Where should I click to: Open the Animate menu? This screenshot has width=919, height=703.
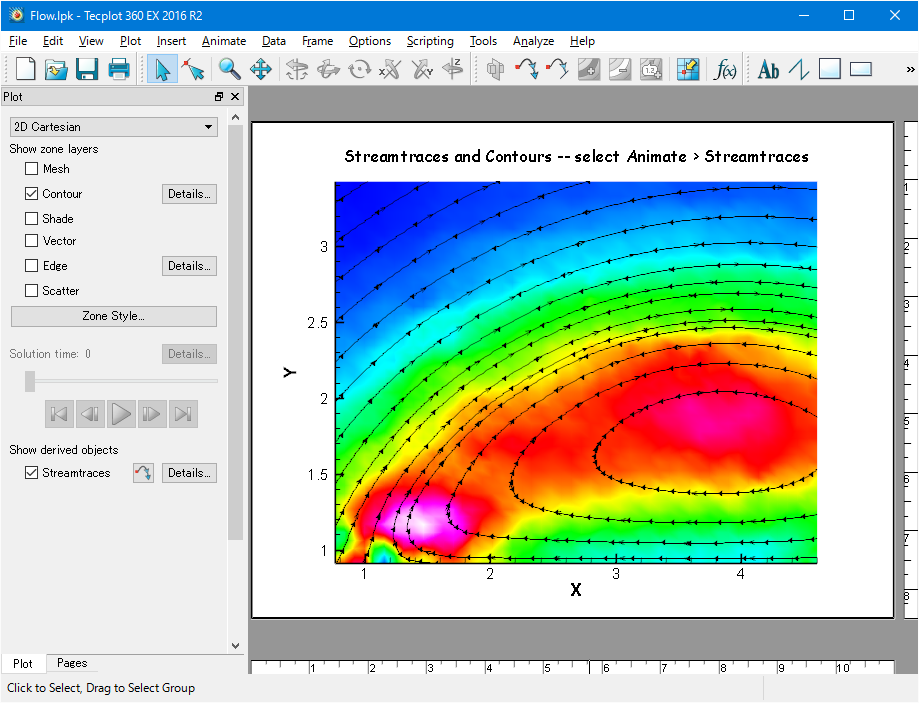point(224,41)
